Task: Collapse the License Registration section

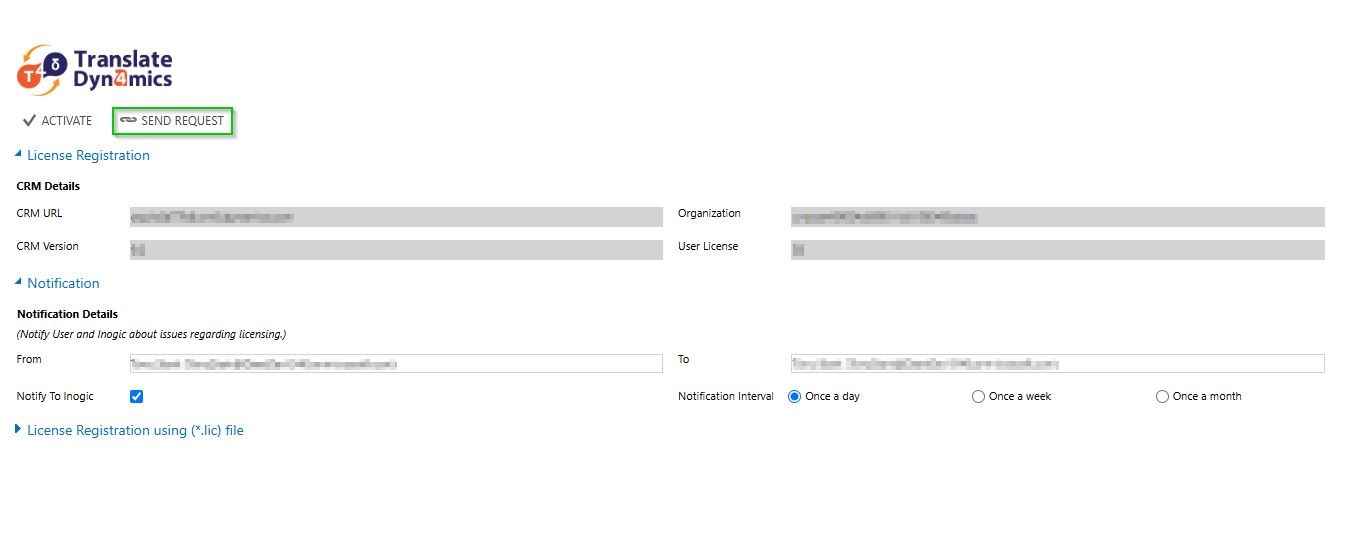Action: 19,155
